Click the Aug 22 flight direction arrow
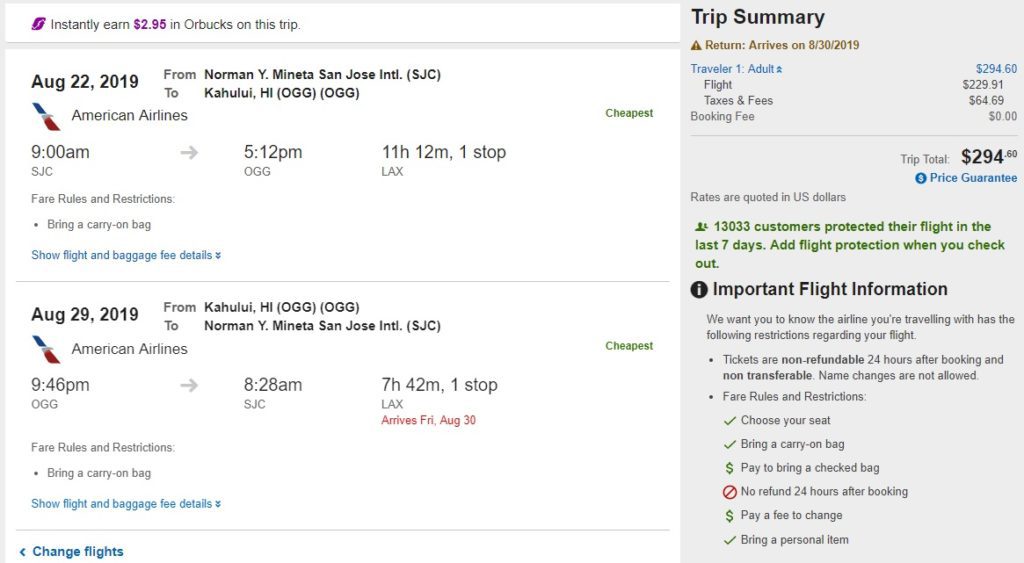Image resolution: width=1024 pixels, height=563 pixels. (189, 153)
